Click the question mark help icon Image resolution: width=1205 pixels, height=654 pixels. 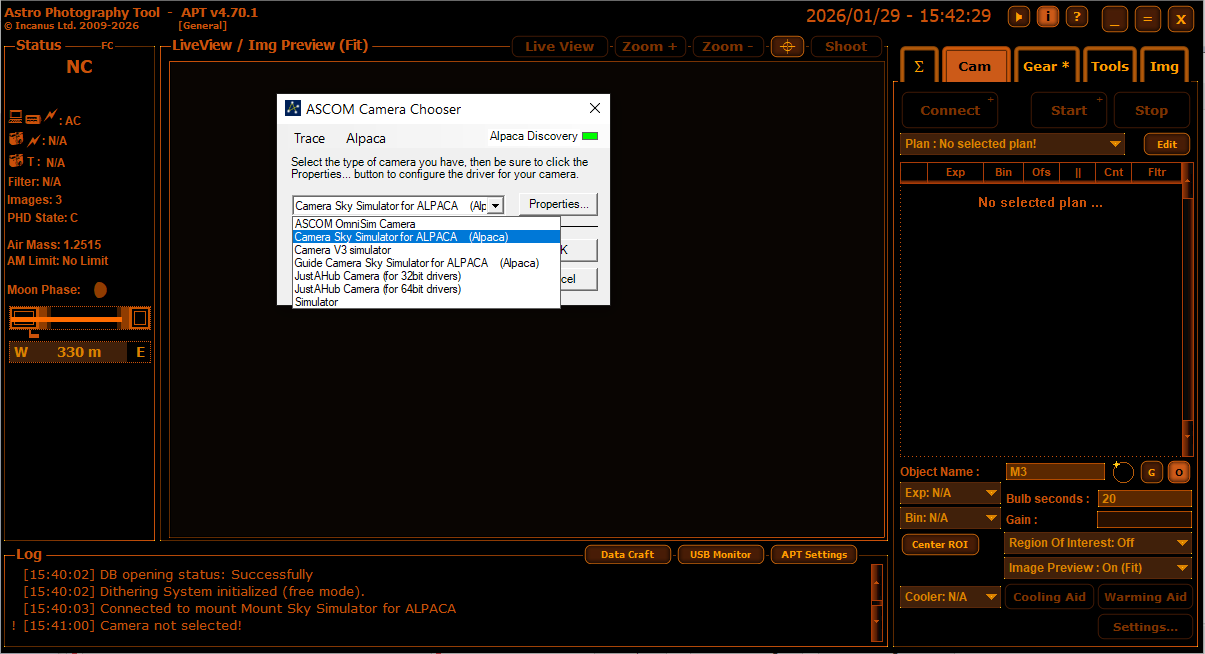[x=1077, y=16]
